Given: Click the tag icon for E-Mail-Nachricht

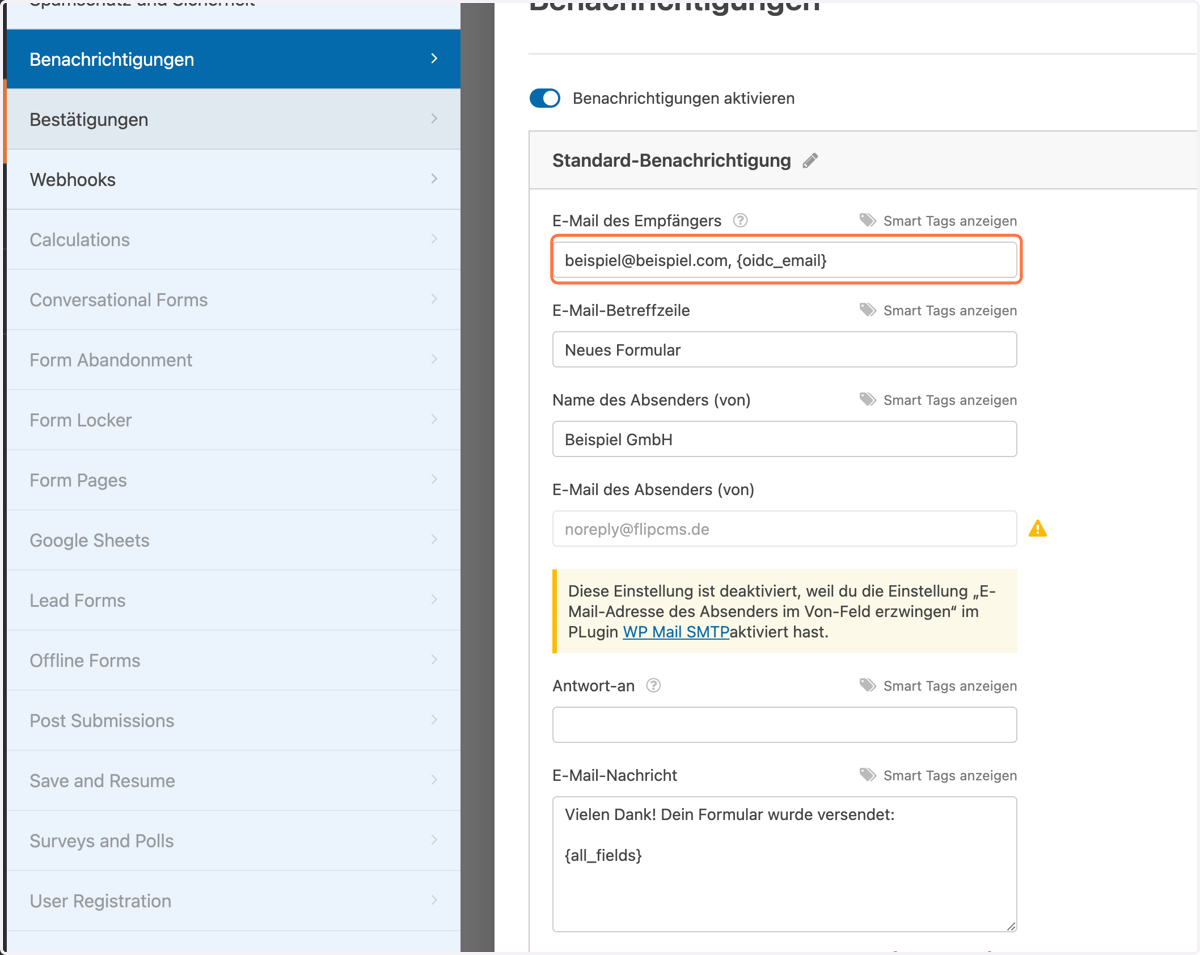Looking at the screenshot, I should tap(868, 775).
